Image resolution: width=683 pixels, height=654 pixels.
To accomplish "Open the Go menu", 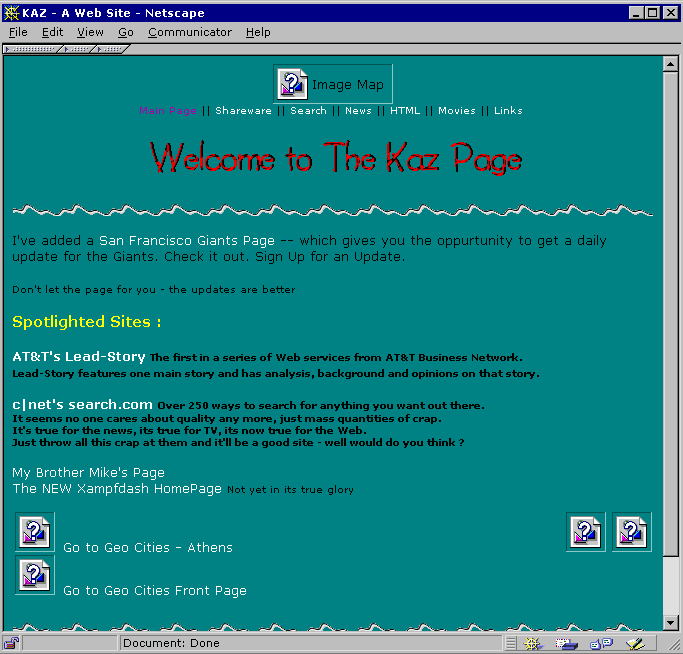I will pyautogui.click(x=125, y=32).
